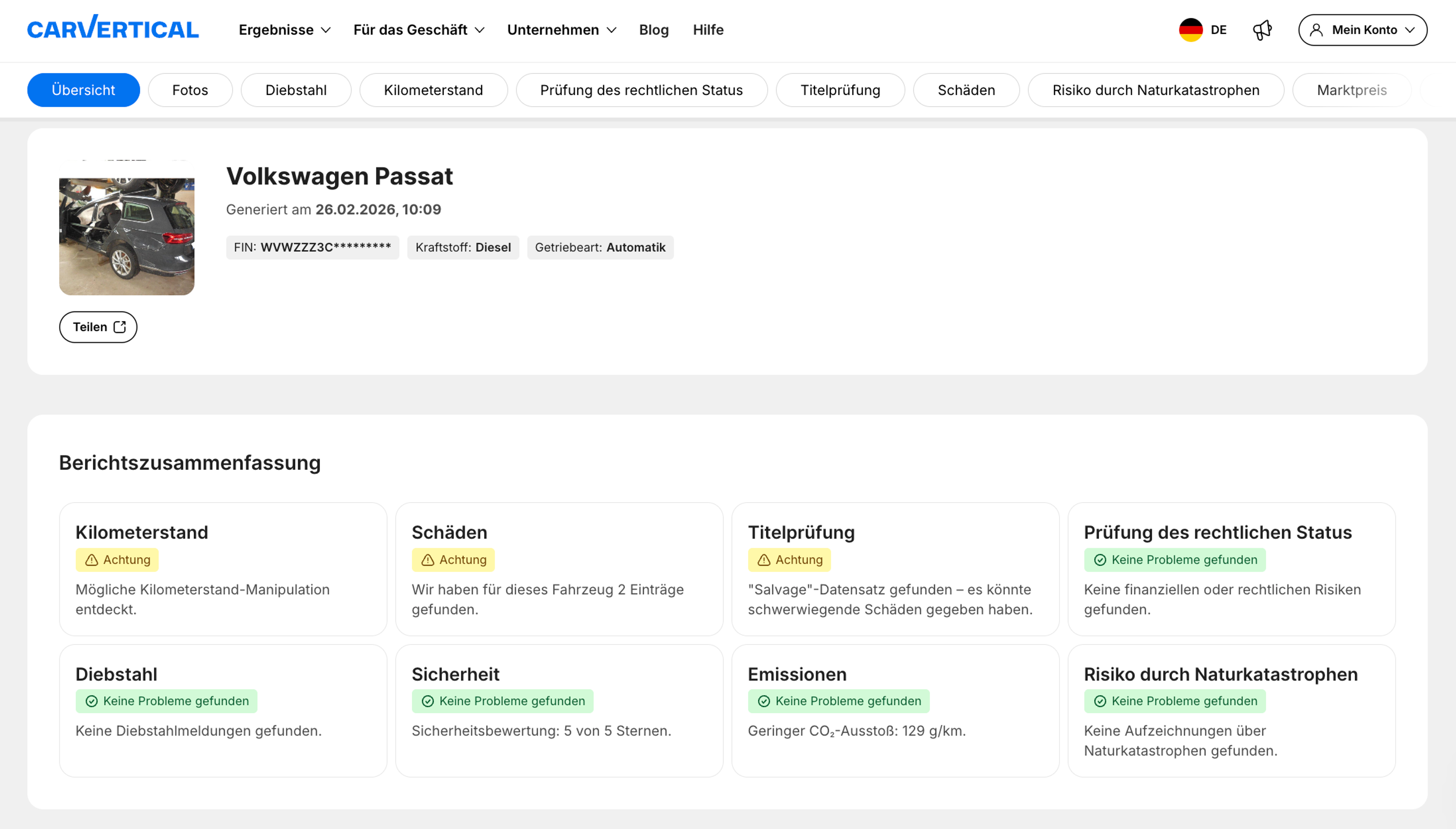The width and height of the screenshot is (1456, 829).
Task: Open the Hilfe page
Action: point(708,30)
